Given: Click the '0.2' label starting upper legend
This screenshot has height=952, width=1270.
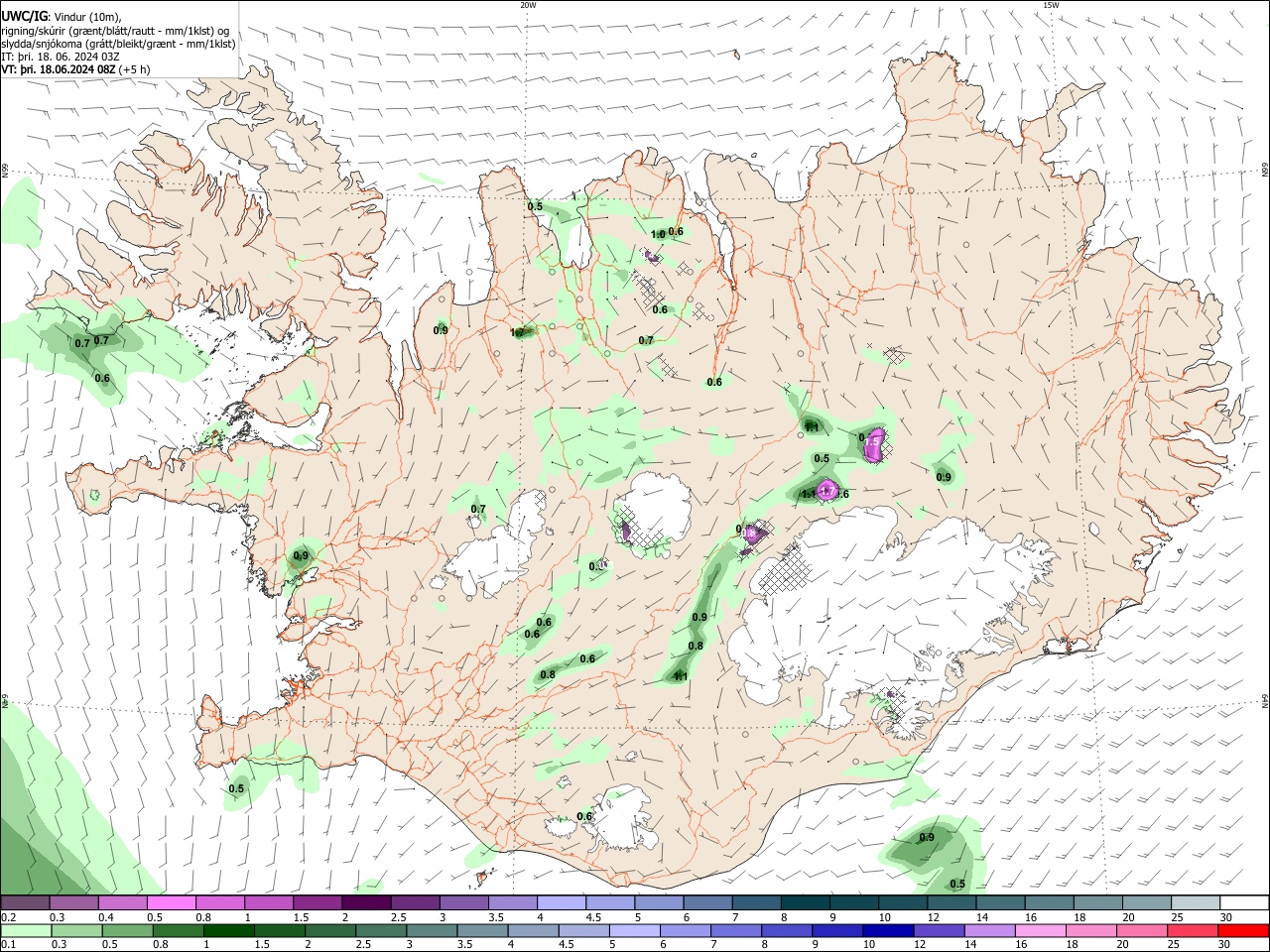Looking at the screenshot, I should [8, 917].
